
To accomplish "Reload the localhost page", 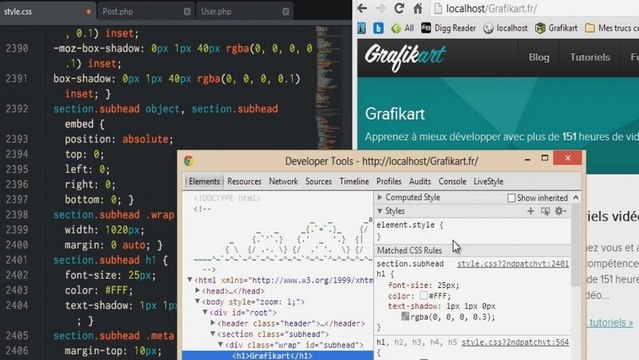I will point(399,8).
